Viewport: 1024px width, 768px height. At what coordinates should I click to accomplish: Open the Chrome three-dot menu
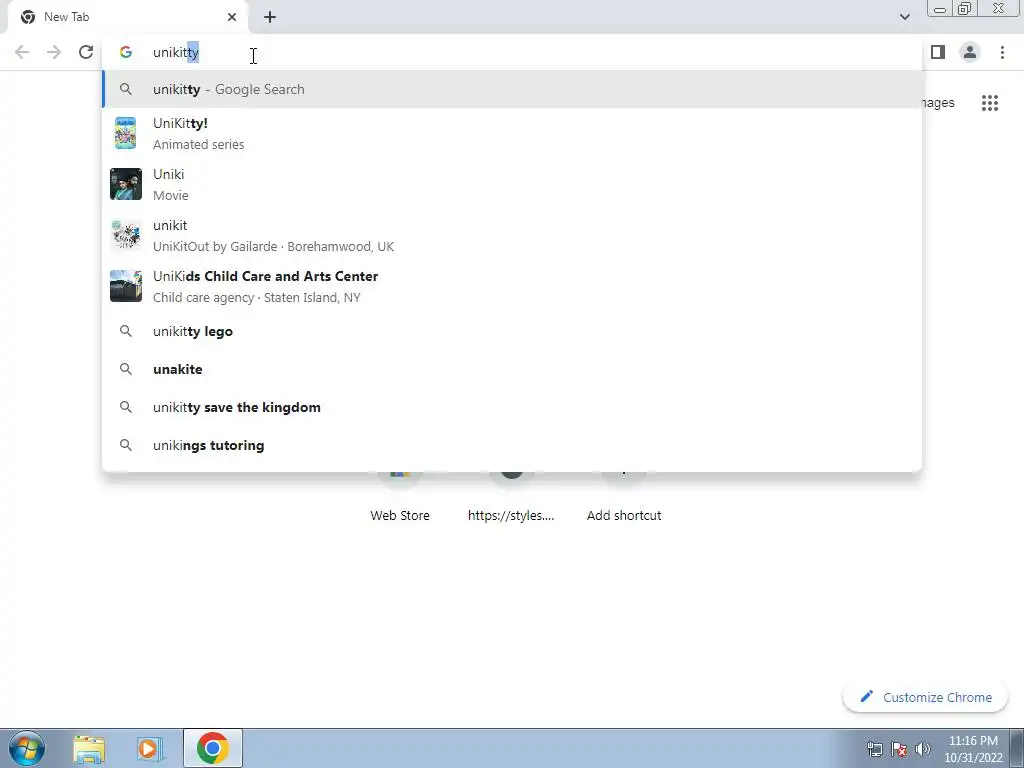(x=1002, y=52)
